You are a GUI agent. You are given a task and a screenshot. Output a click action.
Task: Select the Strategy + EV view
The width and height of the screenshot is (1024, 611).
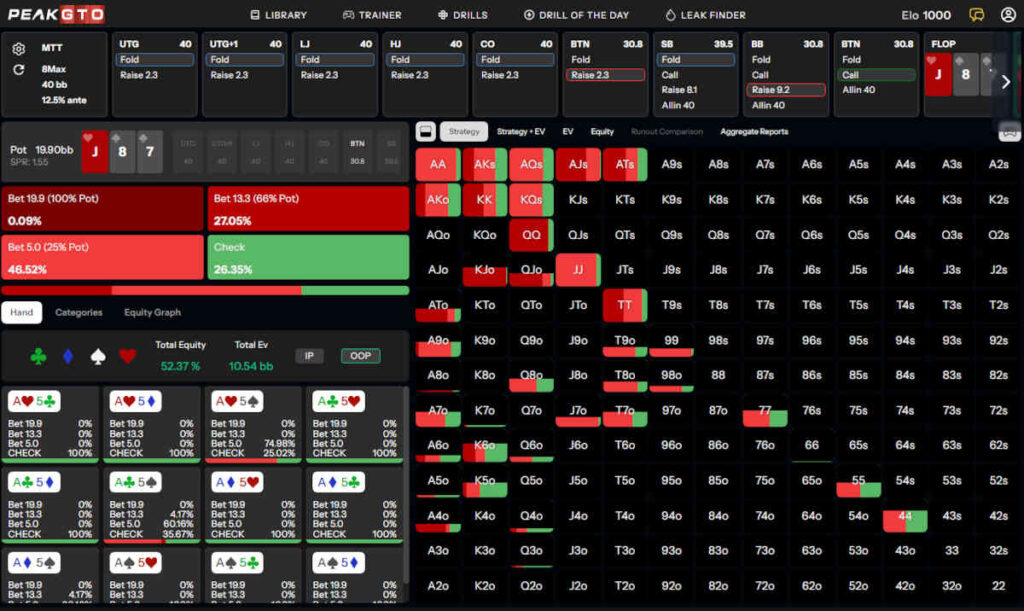click(520, 131)
